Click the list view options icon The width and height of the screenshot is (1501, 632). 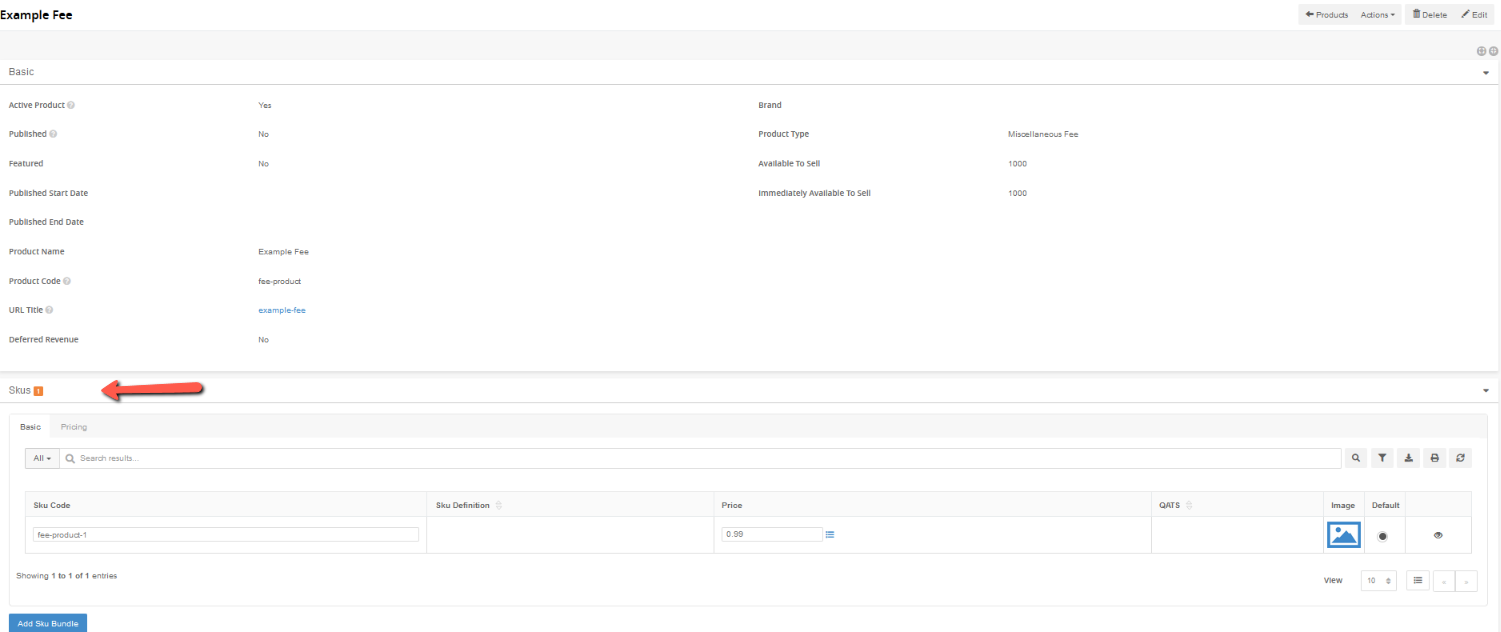click(1418, 580)
